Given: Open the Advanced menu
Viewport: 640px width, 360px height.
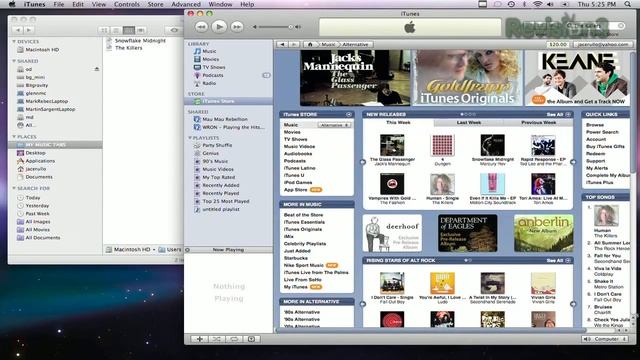Looking at the screenshot, I should pyautogui.click(x=186, y=4).
